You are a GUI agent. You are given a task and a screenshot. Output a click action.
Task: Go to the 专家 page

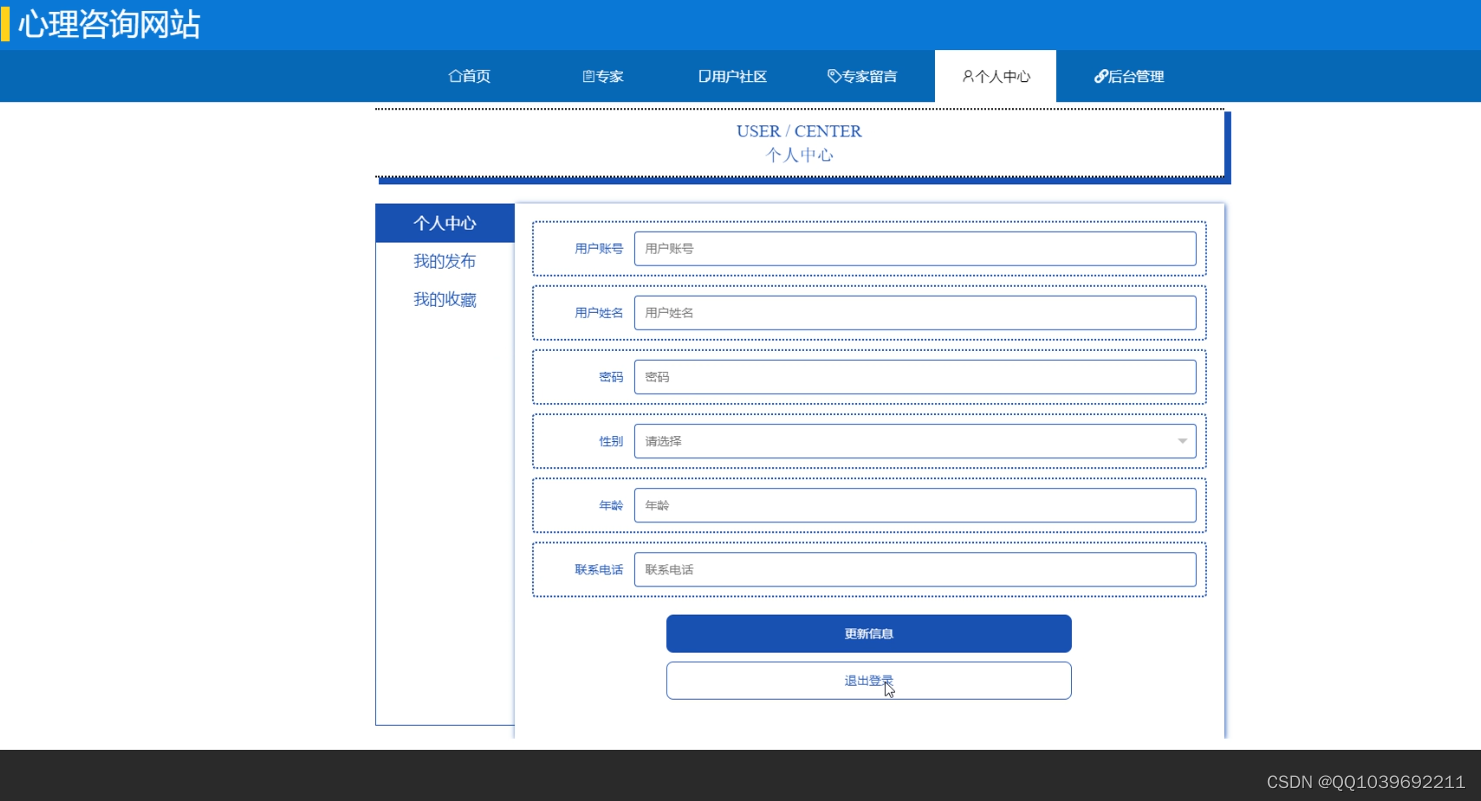(603, 76)
